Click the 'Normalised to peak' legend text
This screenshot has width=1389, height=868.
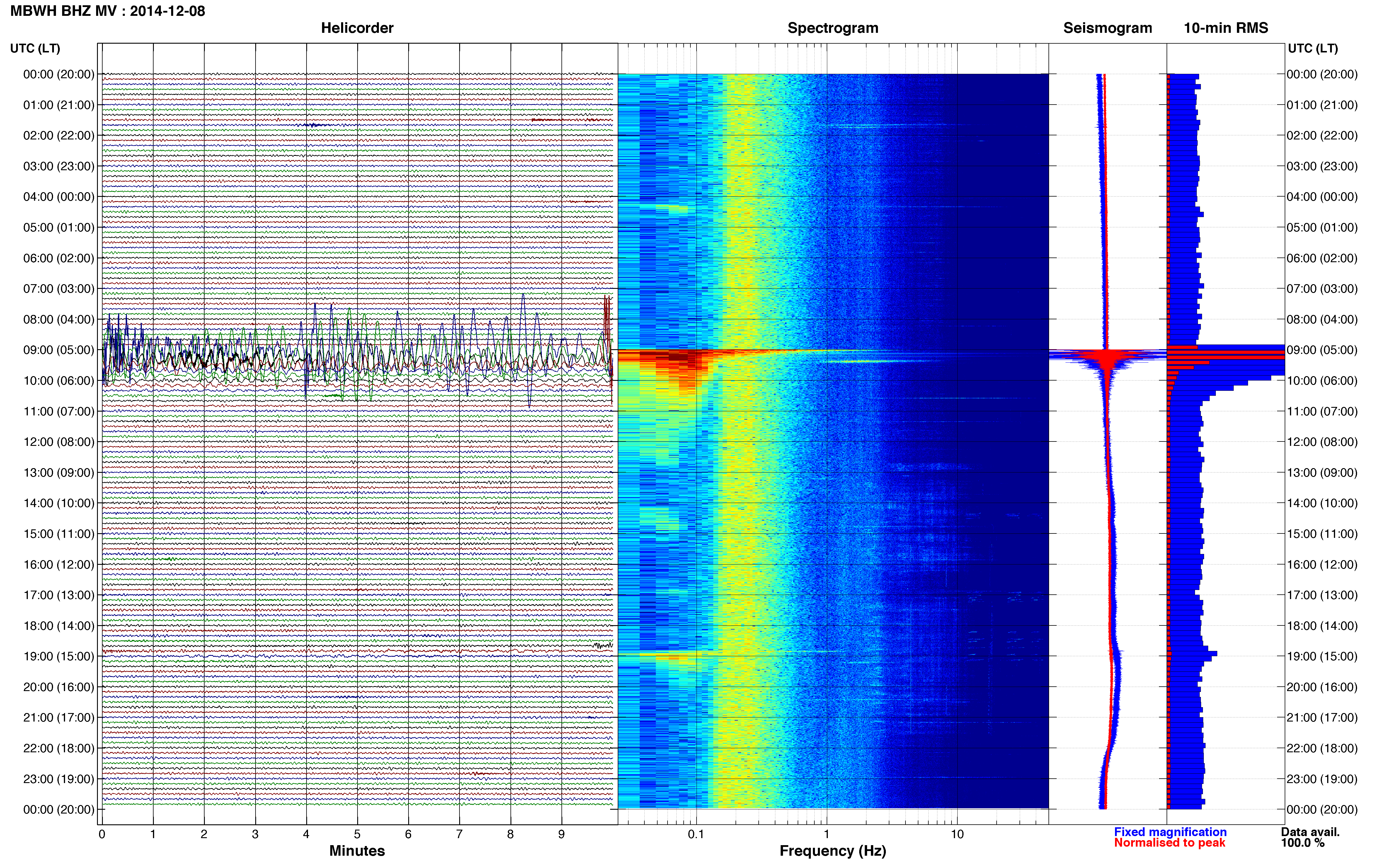pos(1170,843)
